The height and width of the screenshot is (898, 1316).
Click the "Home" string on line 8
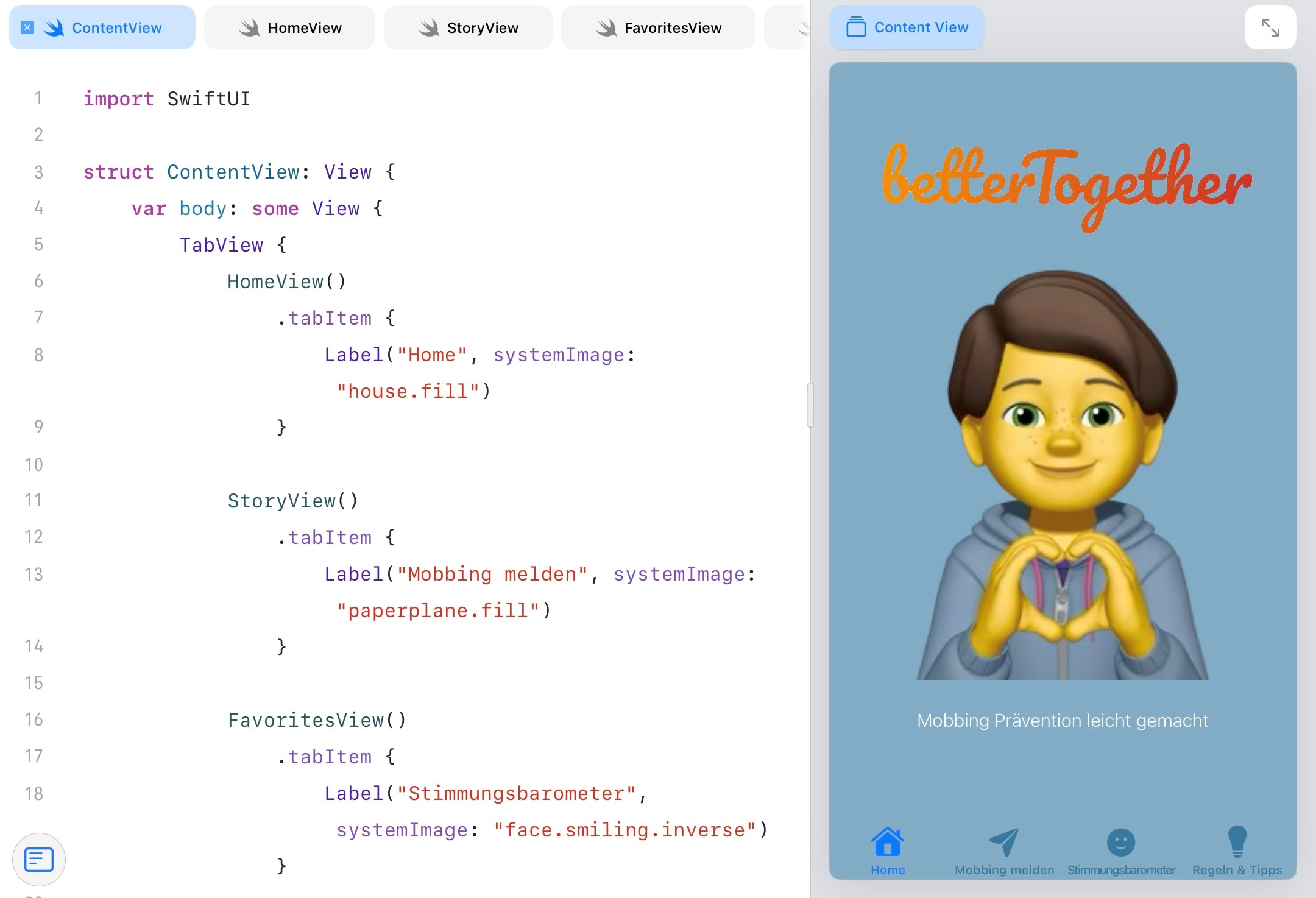click(x=432, y=355)
